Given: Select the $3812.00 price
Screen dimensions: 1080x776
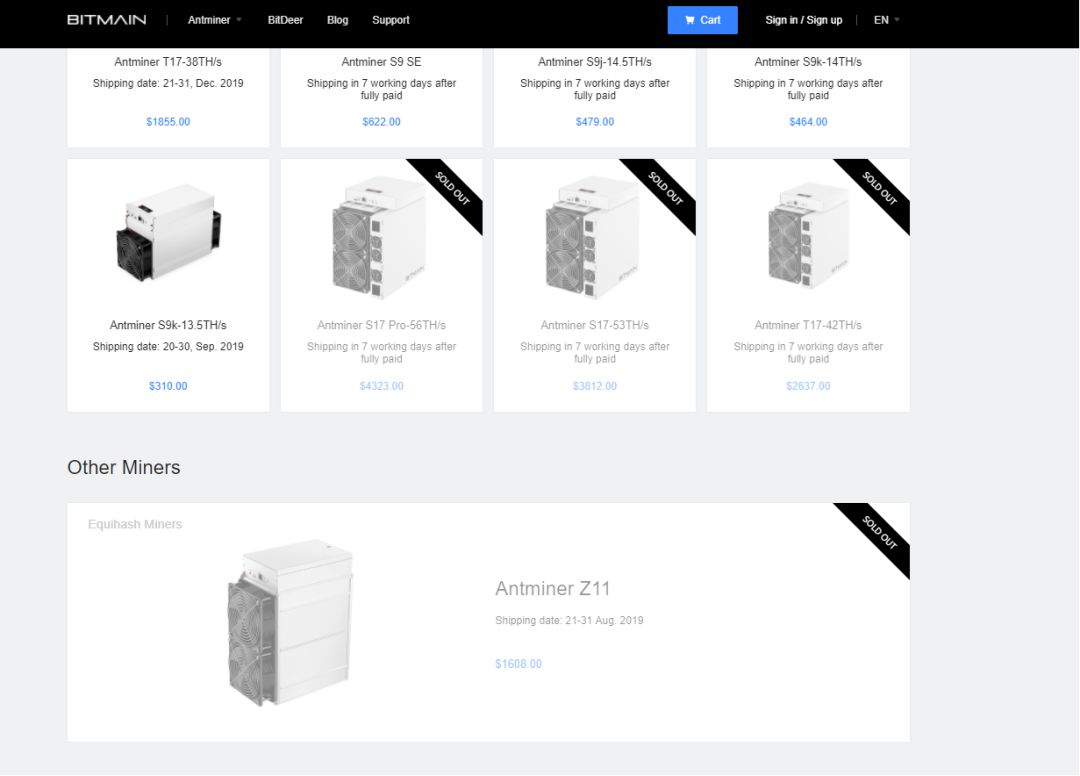Looking at the screenshot, I should click(x=595, y=386).
